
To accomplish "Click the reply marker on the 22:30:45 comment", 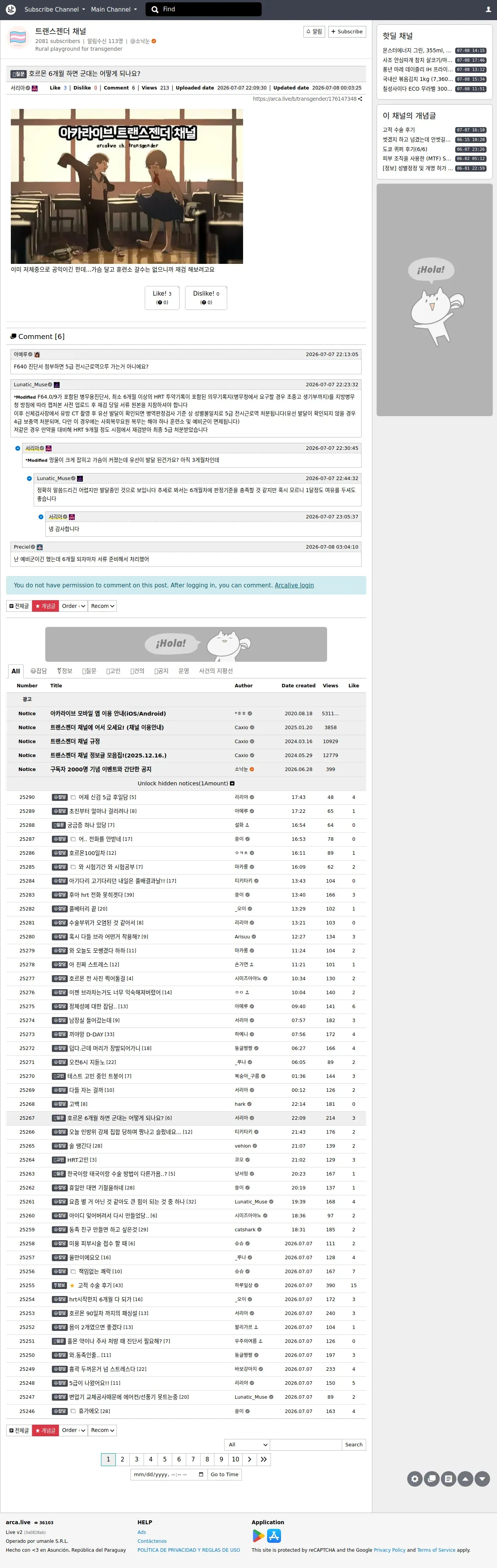I will tap(18, 448).
